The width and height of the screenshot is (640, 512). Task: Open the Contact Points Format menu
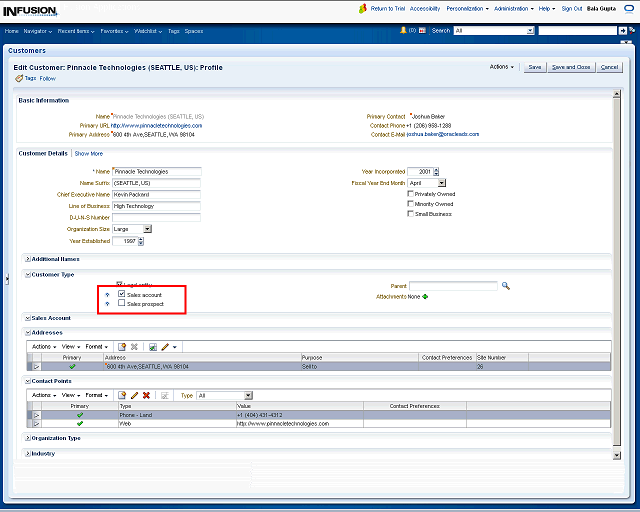pos(96,395)
